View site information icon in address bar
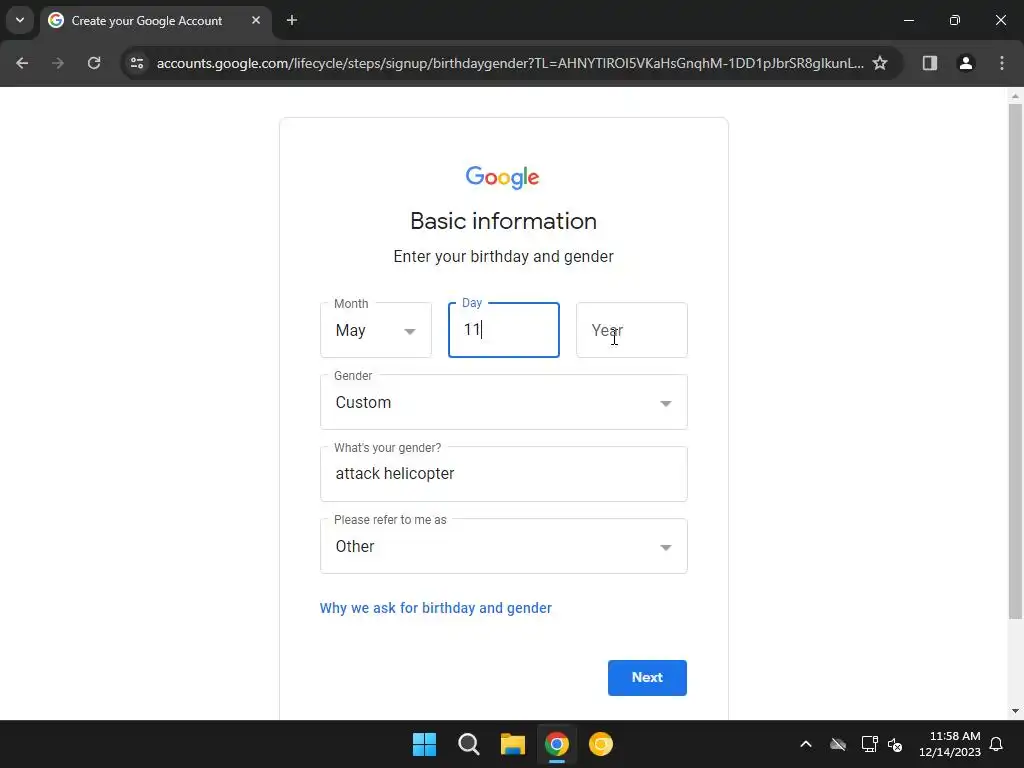 point(137,63)
